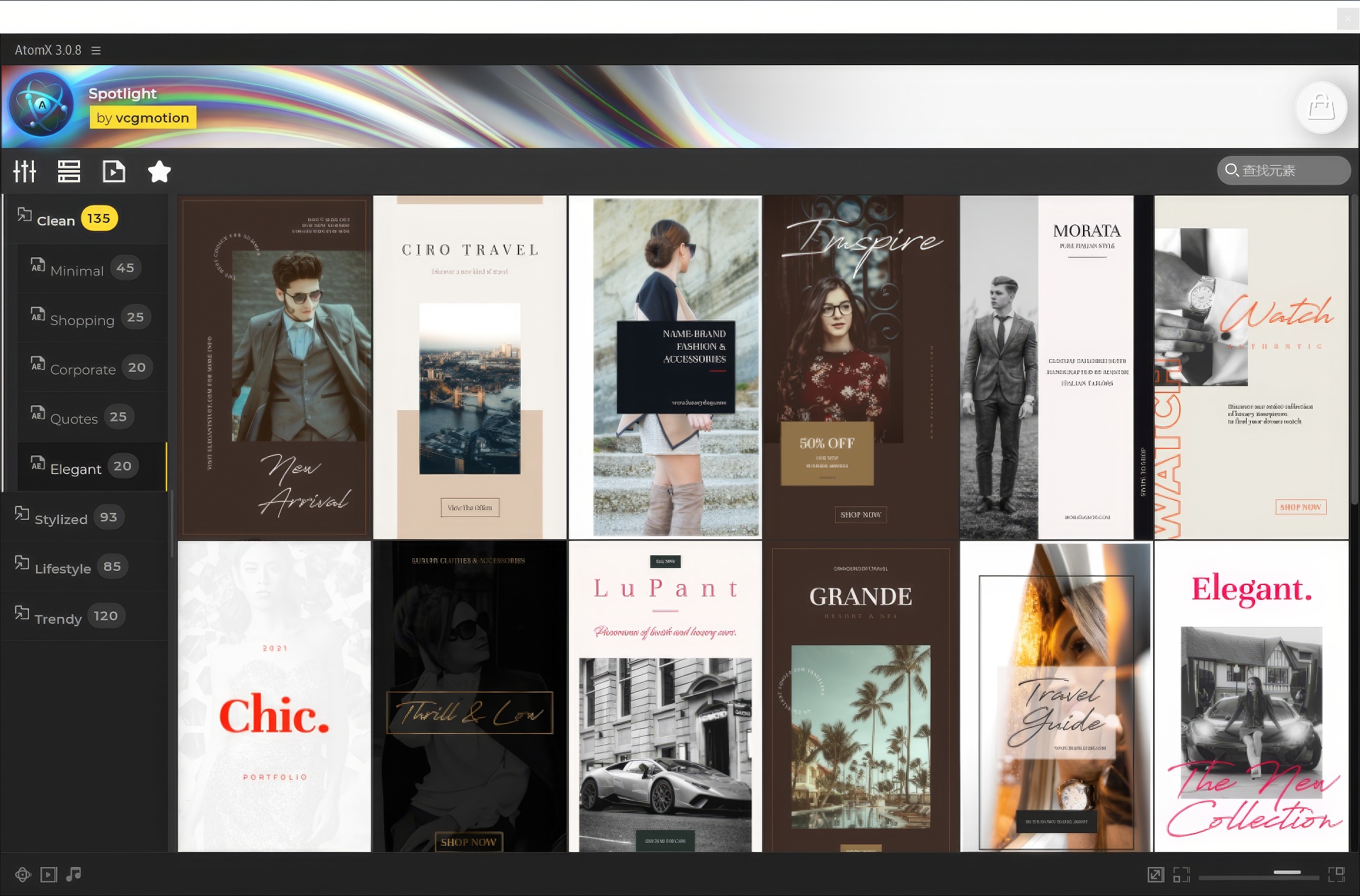
Task: Click the 'by vcgmotion' author label
Action: point(143,118)
